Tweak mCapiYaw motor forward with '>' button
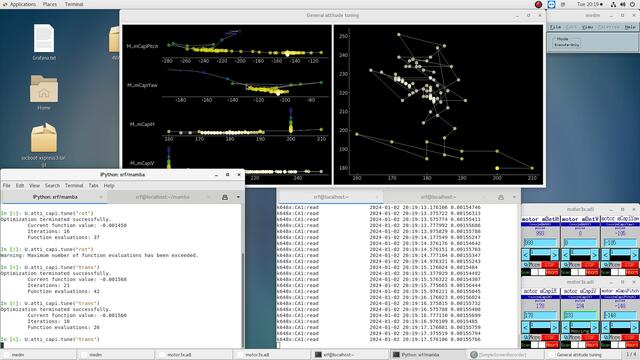The width and height of the screenshot is (640, 360). 634,256
